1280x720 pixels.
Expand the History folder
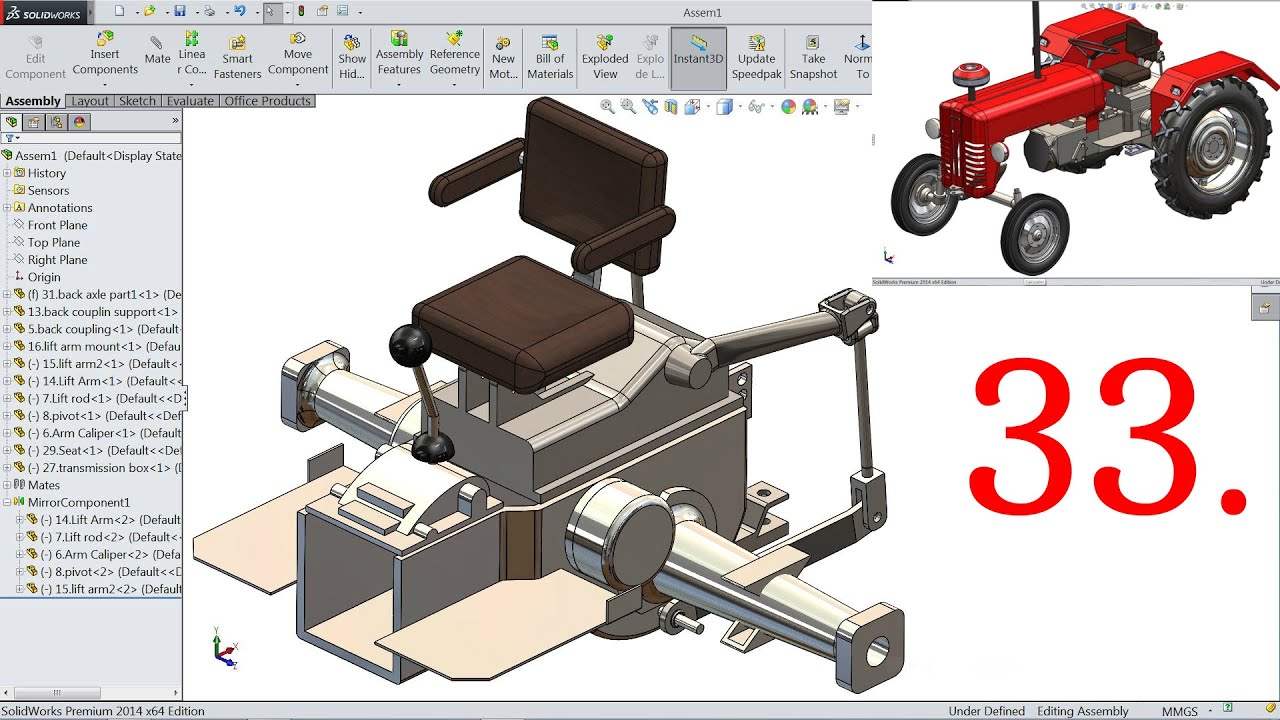point(7,173)
